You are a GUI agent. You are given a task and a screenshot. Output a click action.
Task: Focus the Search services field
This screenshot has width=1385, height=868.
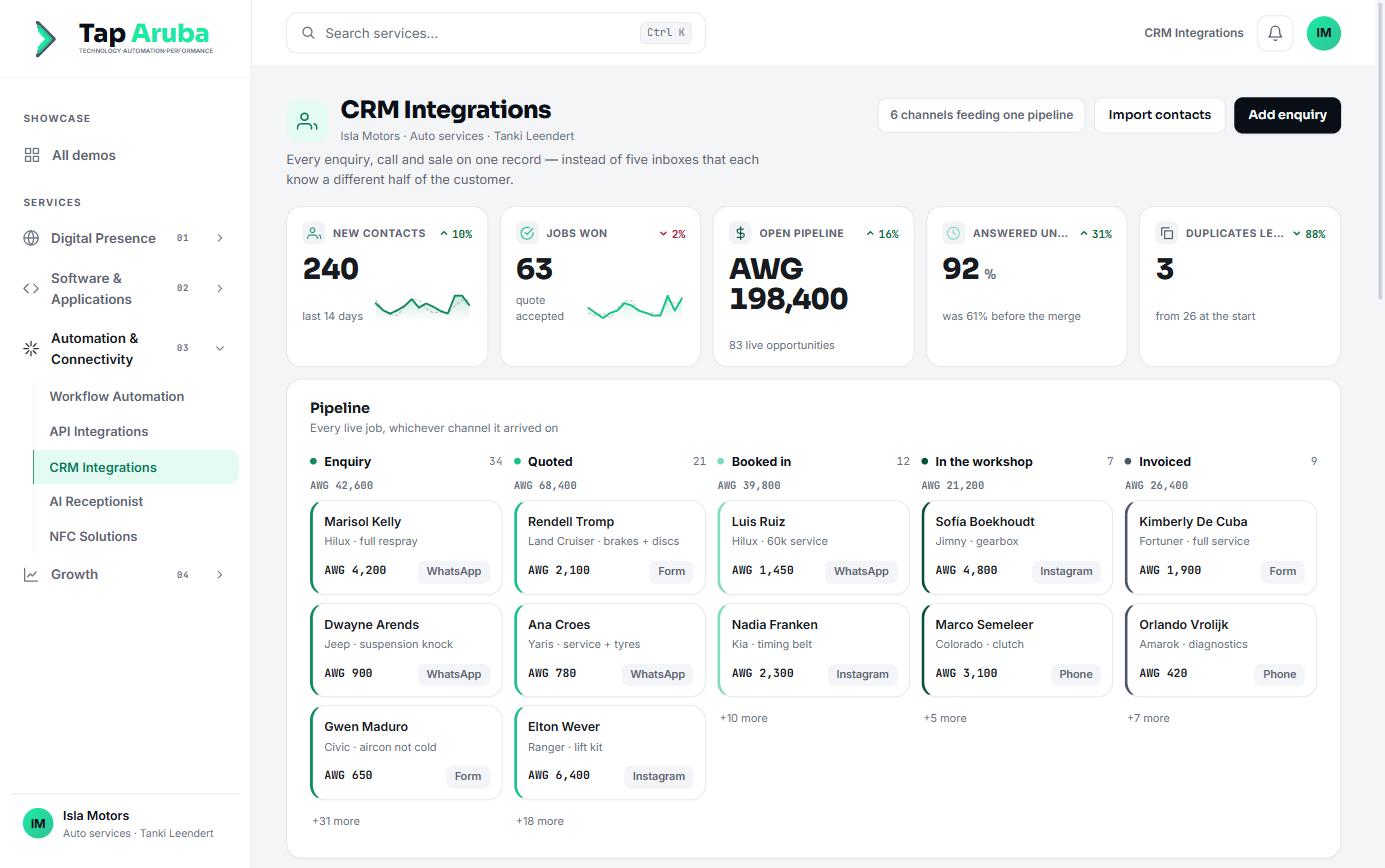496,33
